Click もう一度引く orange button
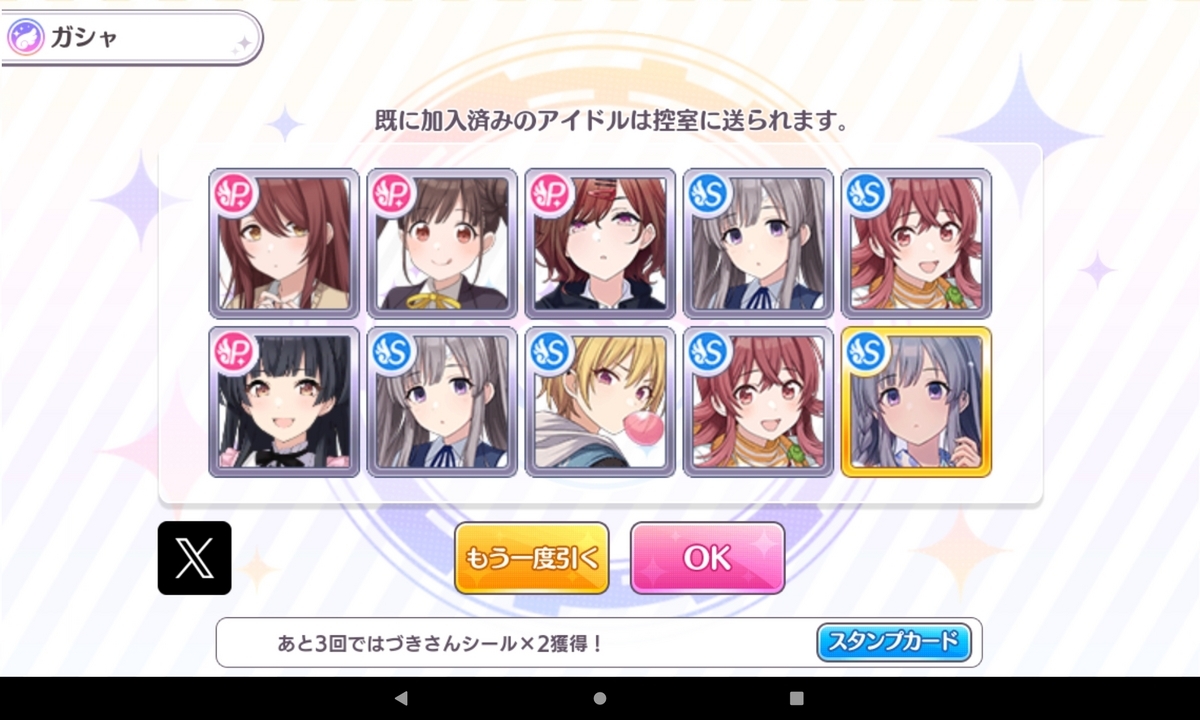Viewport: 1200px width, 720px height. 532,558
